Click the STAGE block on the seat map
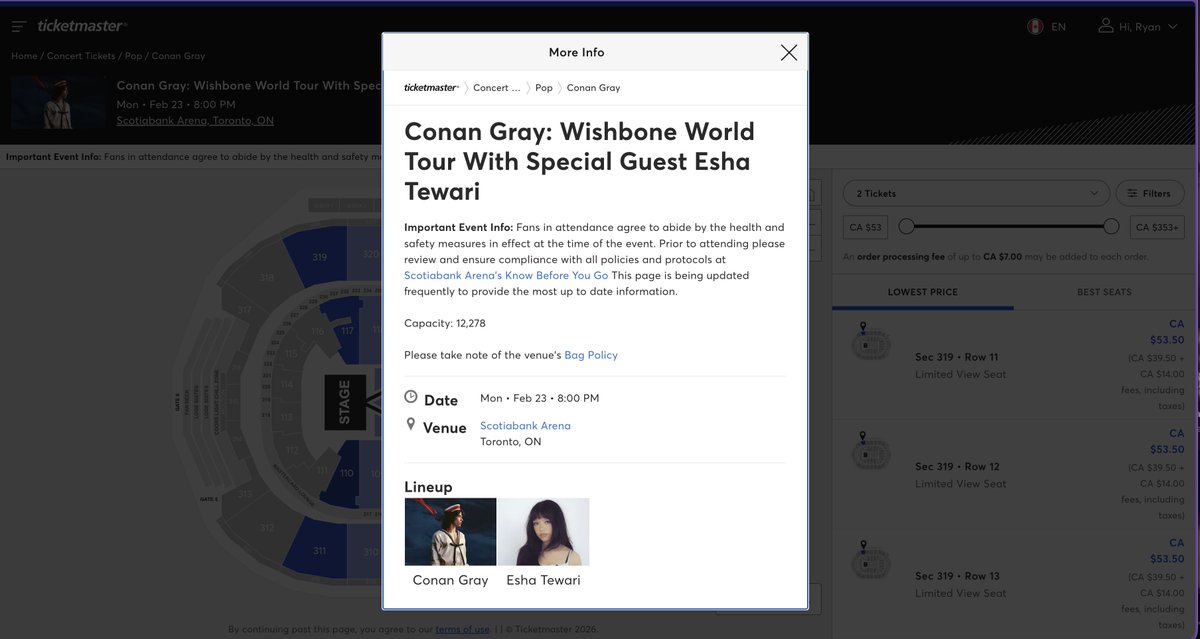 pos(345,403)
